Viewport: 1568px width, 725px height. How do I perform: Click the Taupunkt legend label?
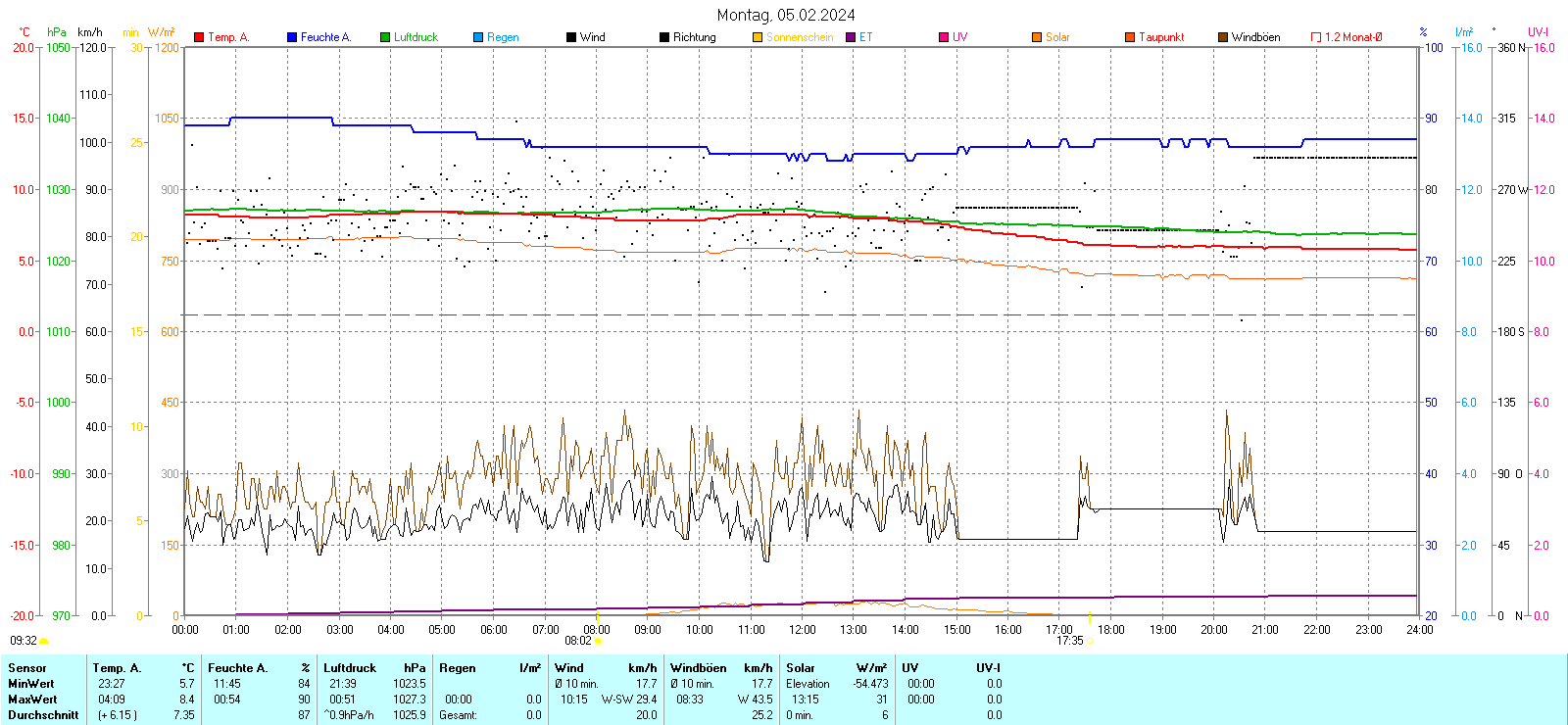[1161, 37]
